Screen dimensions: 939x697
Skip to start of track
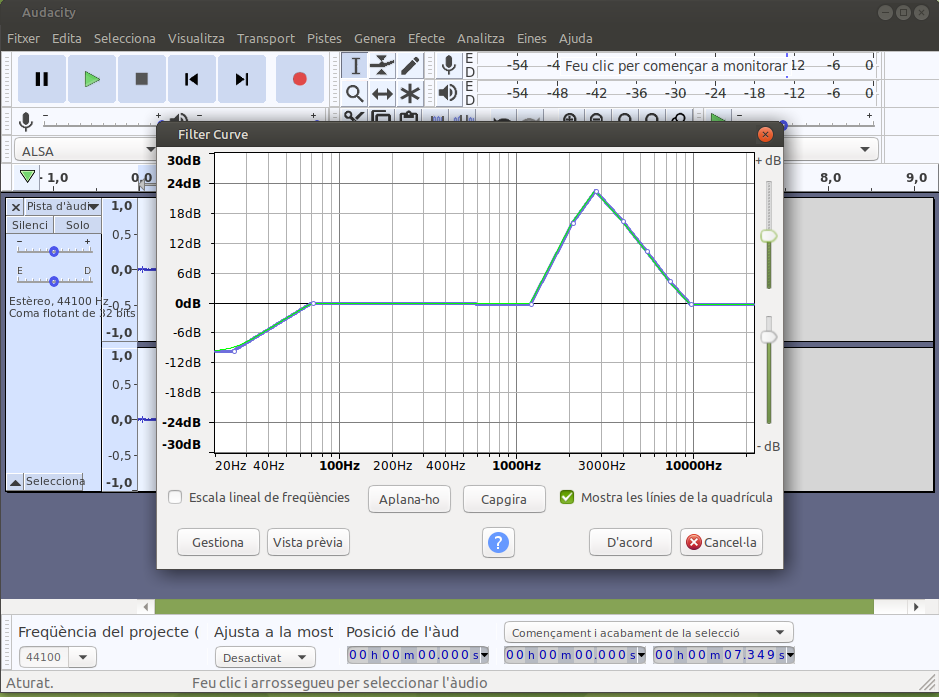192,79
